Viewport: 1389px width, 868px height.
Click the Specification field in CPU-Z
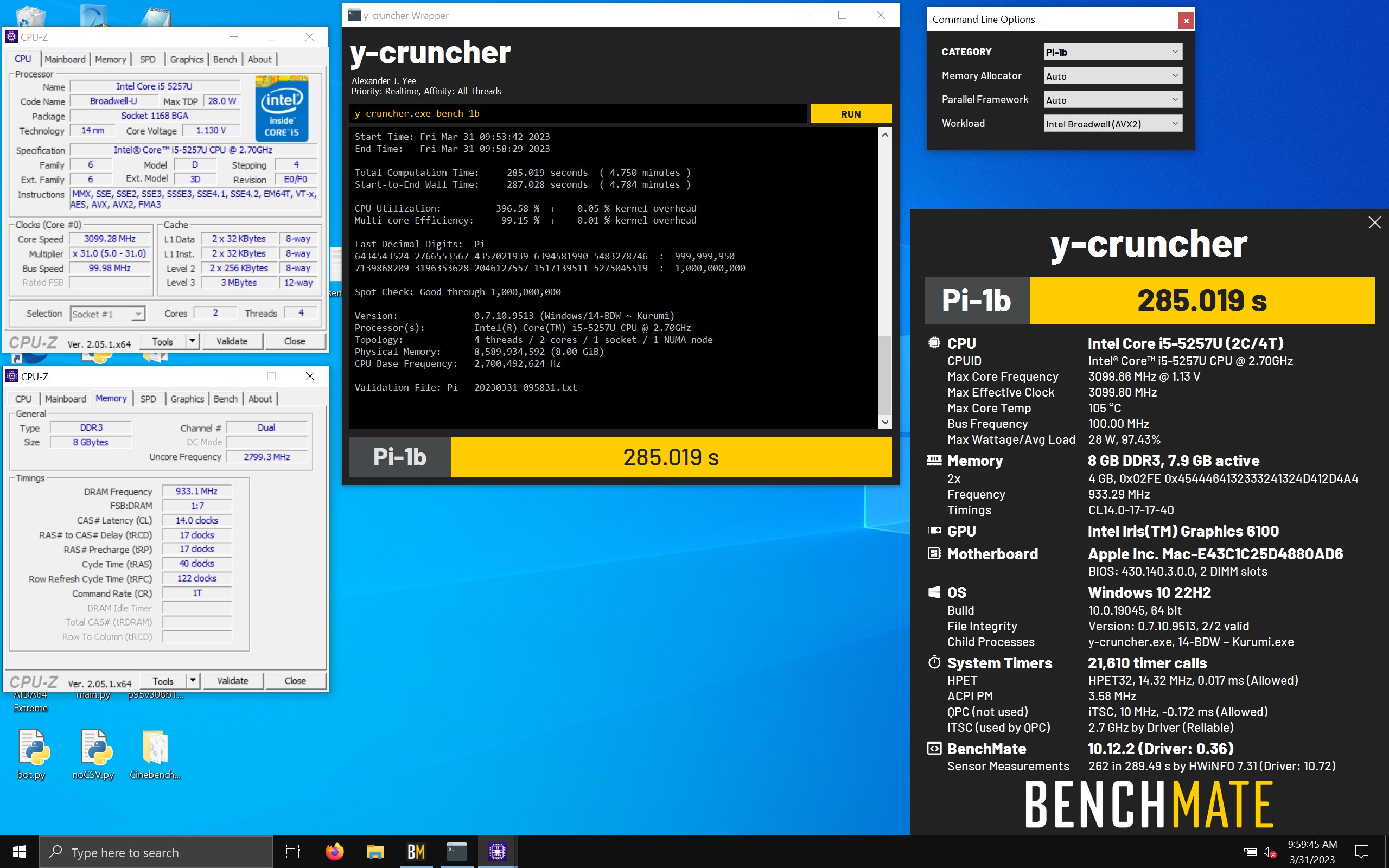click(193, 150)
